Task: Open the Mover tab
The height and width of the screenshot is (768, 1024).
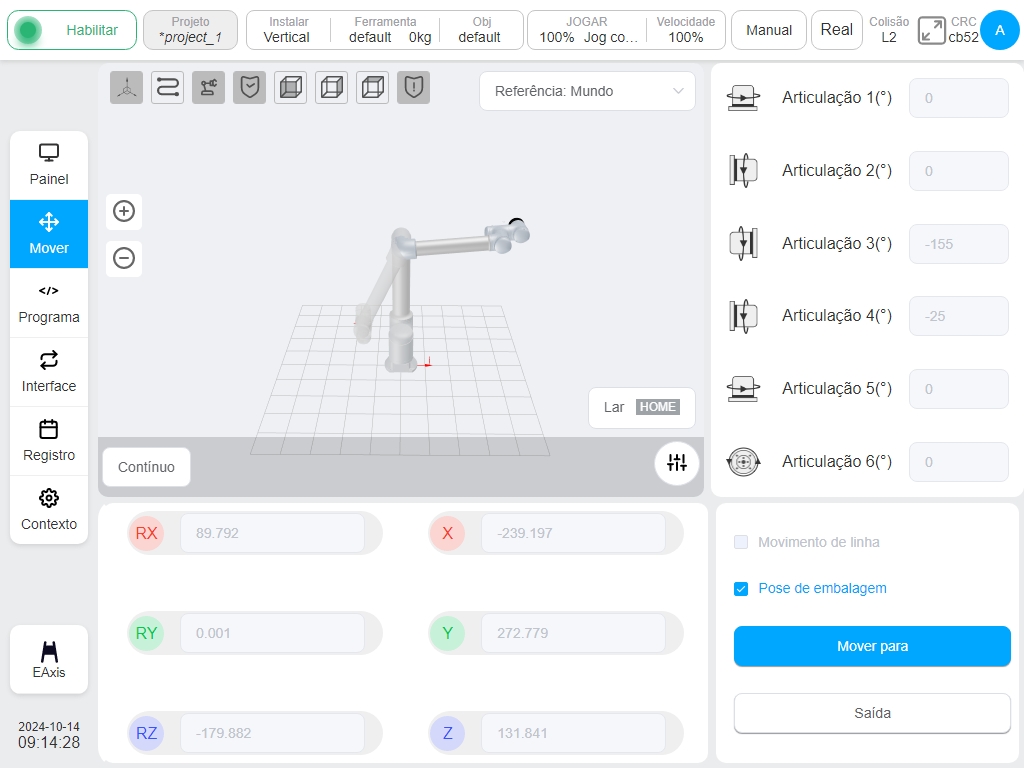Action: click(x=49, y=234)
